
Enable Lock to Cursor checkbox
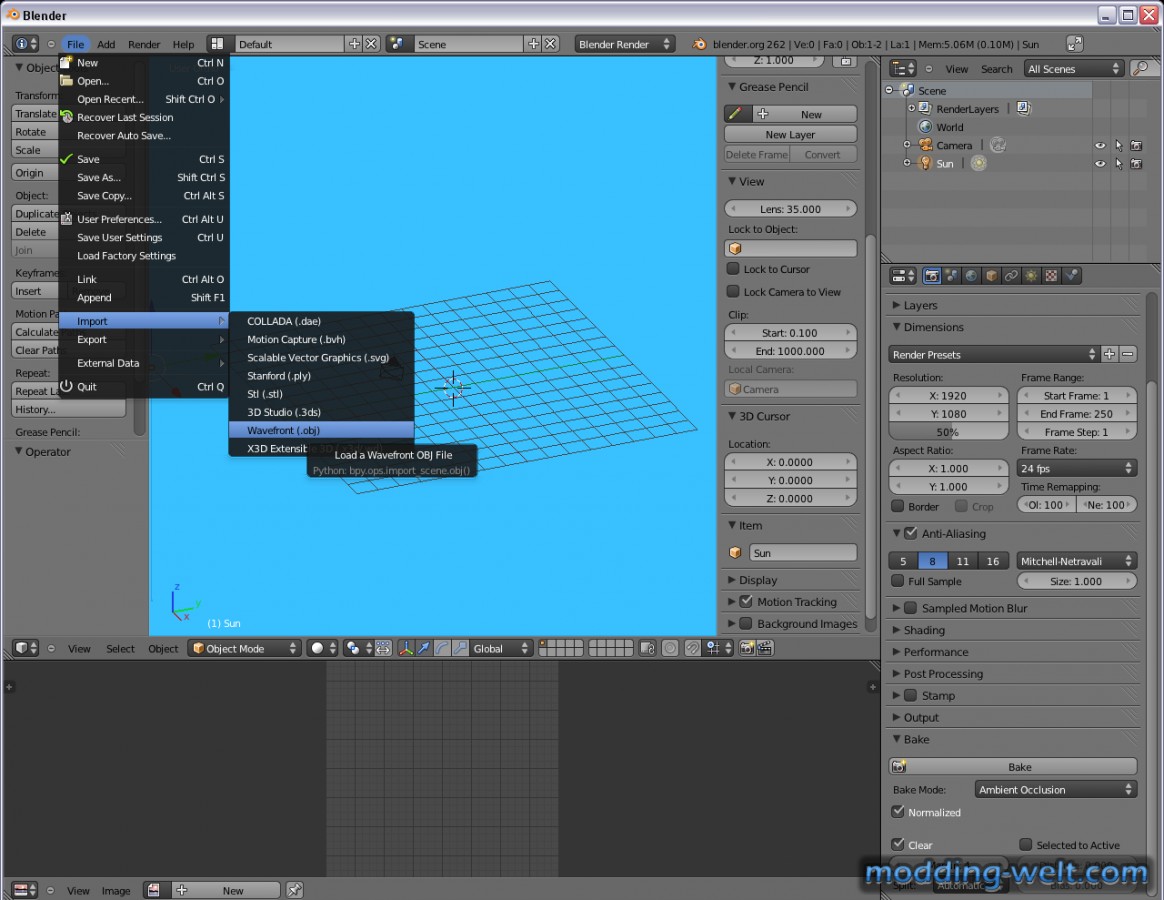733,269
